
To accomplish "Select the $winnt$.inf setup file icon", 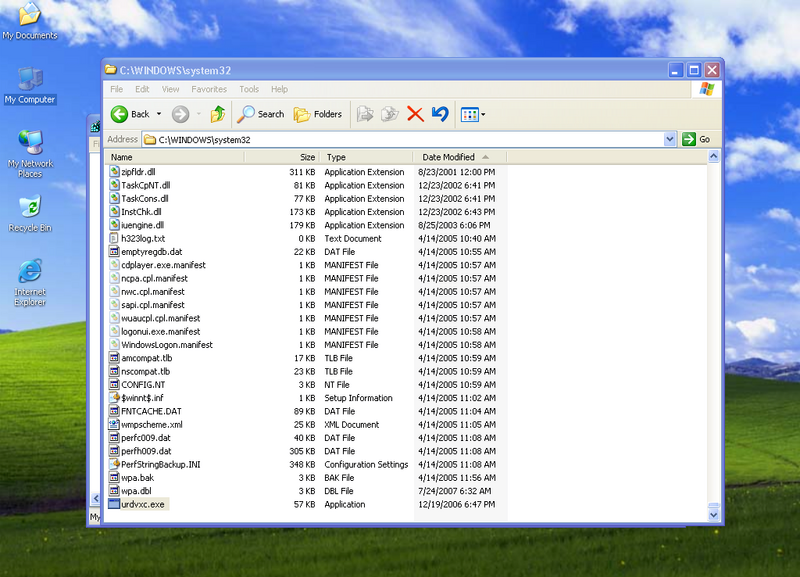I will [x=114, y=397].
